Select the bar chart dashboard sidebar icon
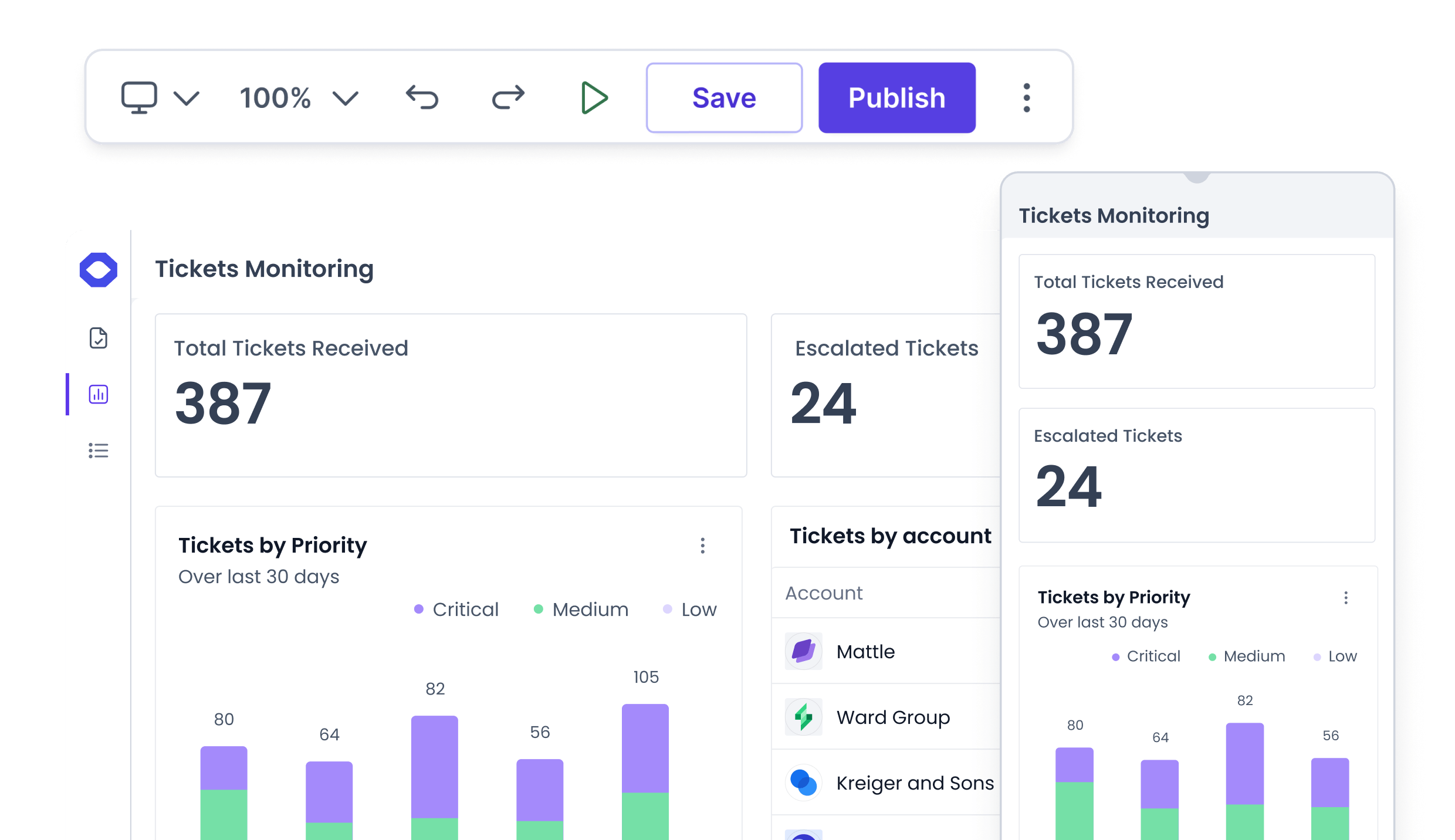 [x=99, y=394]
